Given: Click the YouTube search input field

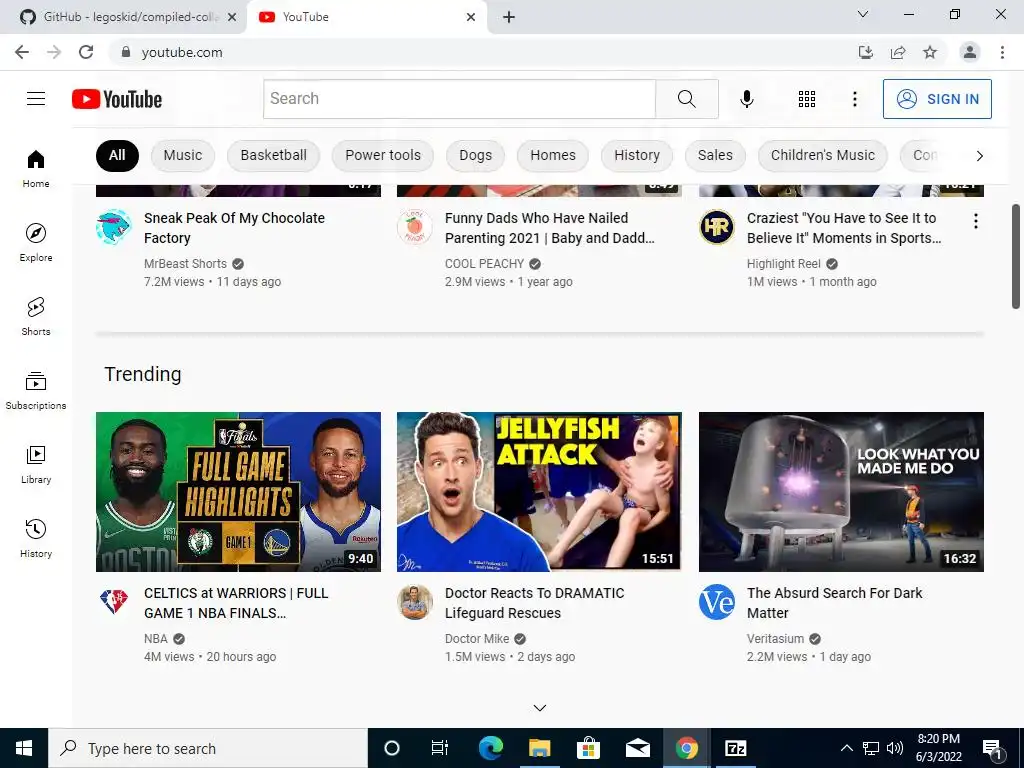Looking at the screenshot, I should point(459,99).
